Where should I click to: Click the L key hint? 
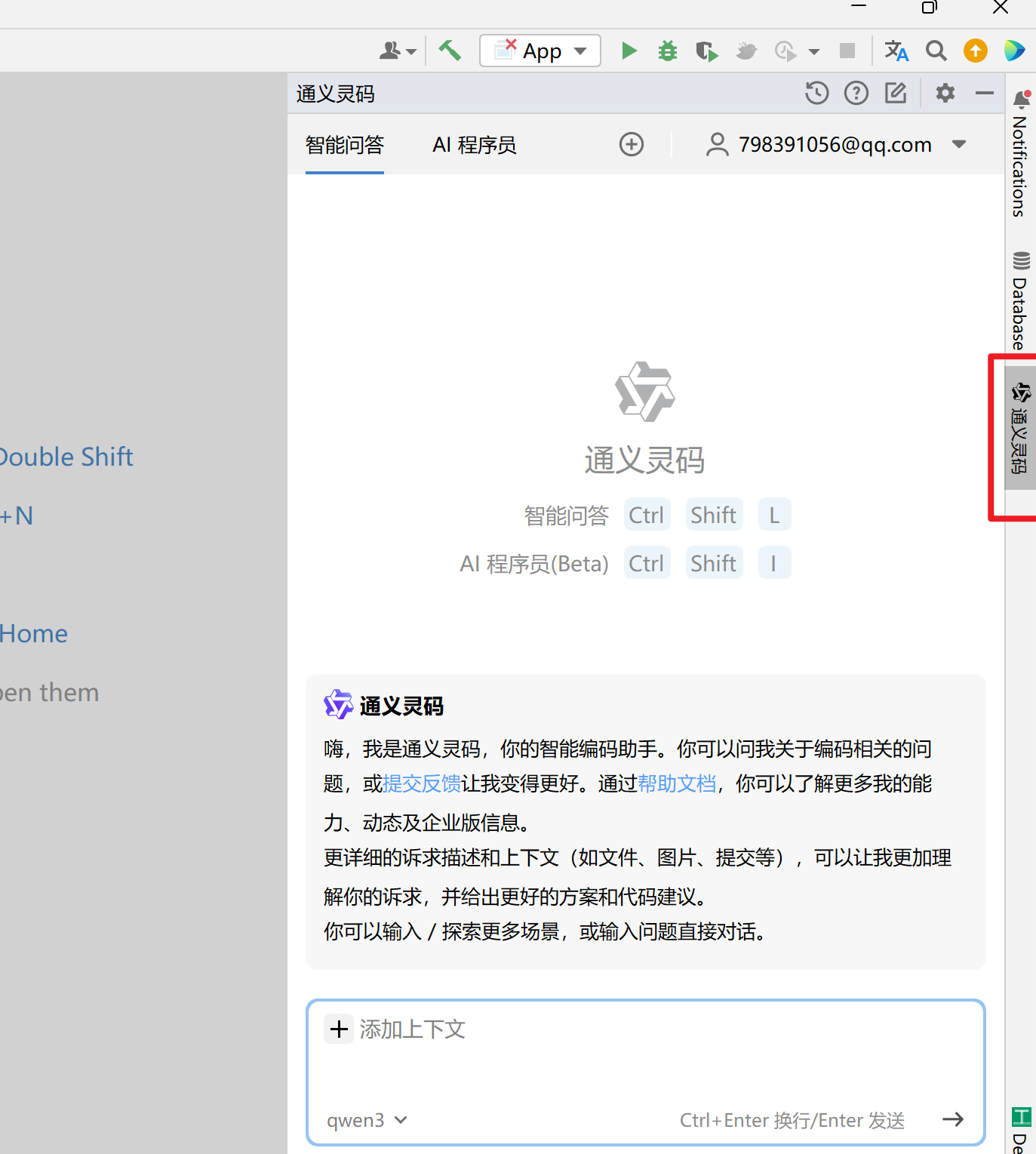[774, 515]
